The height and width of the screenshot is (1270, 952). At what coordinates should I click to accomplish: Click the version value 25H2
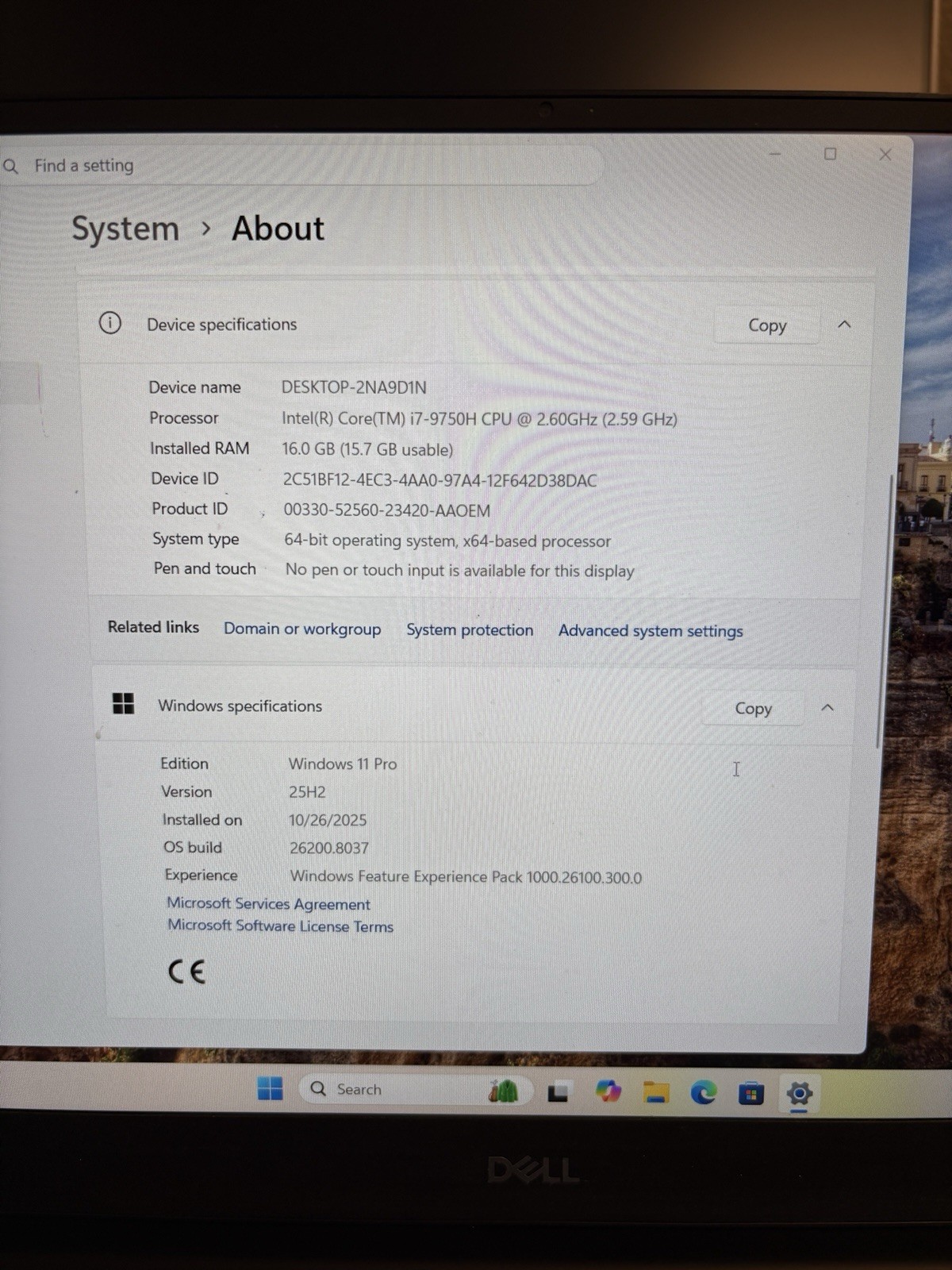pos(307,792)
